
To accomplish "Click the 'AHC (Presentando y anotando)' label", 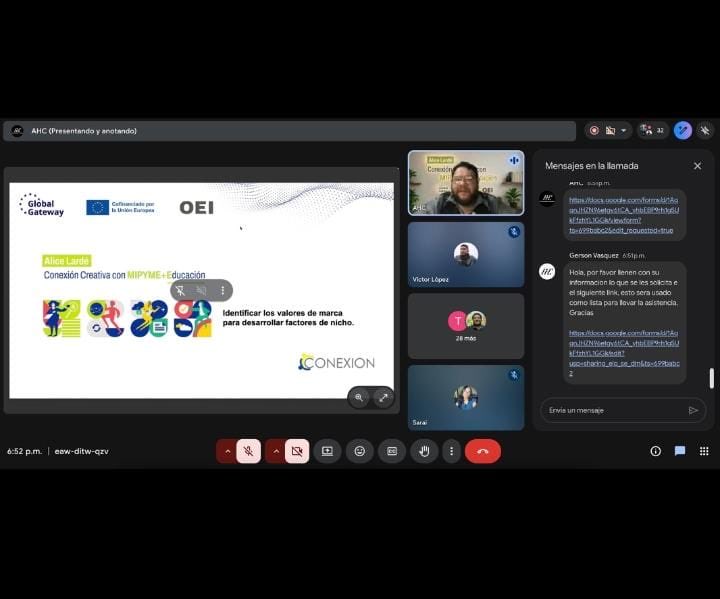I will (84, 131).
